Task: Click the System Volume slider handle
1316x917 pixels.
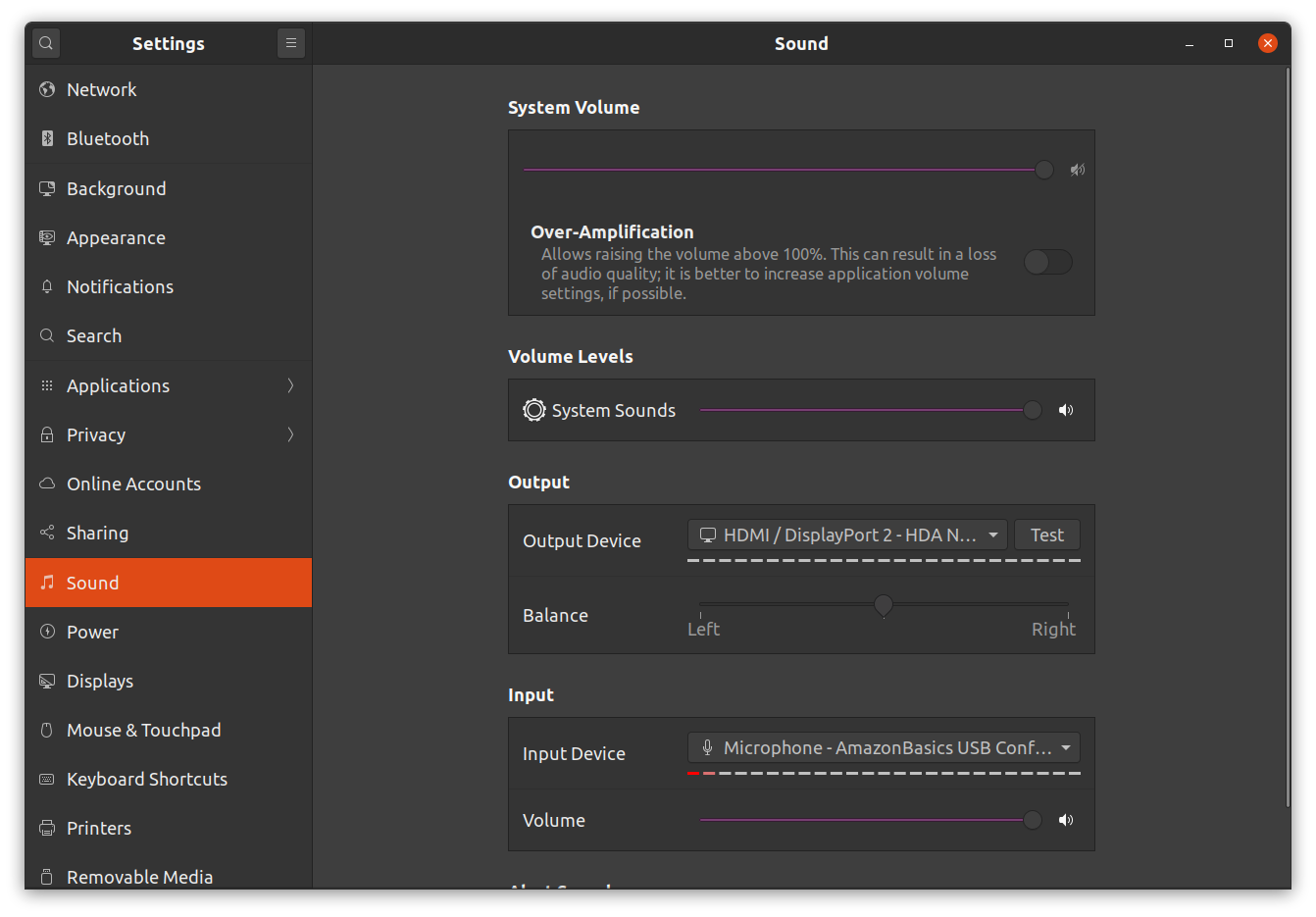Action: coord(1042,169)
